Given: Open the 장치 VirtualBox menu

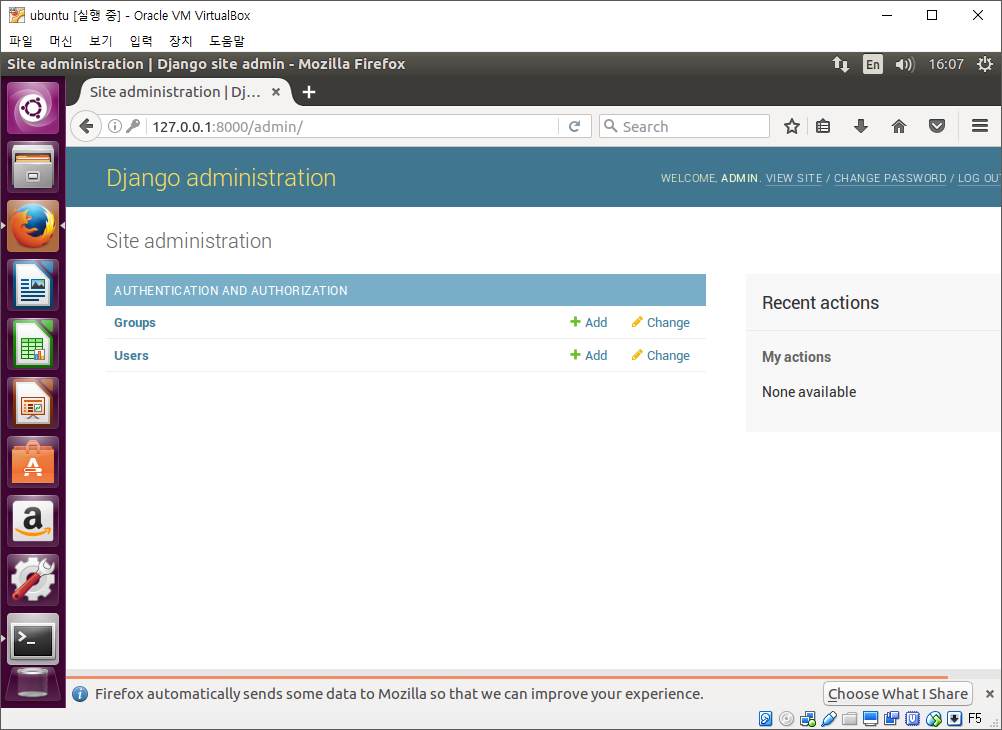Looking at the screenshot, I should (x=180, y=41).
